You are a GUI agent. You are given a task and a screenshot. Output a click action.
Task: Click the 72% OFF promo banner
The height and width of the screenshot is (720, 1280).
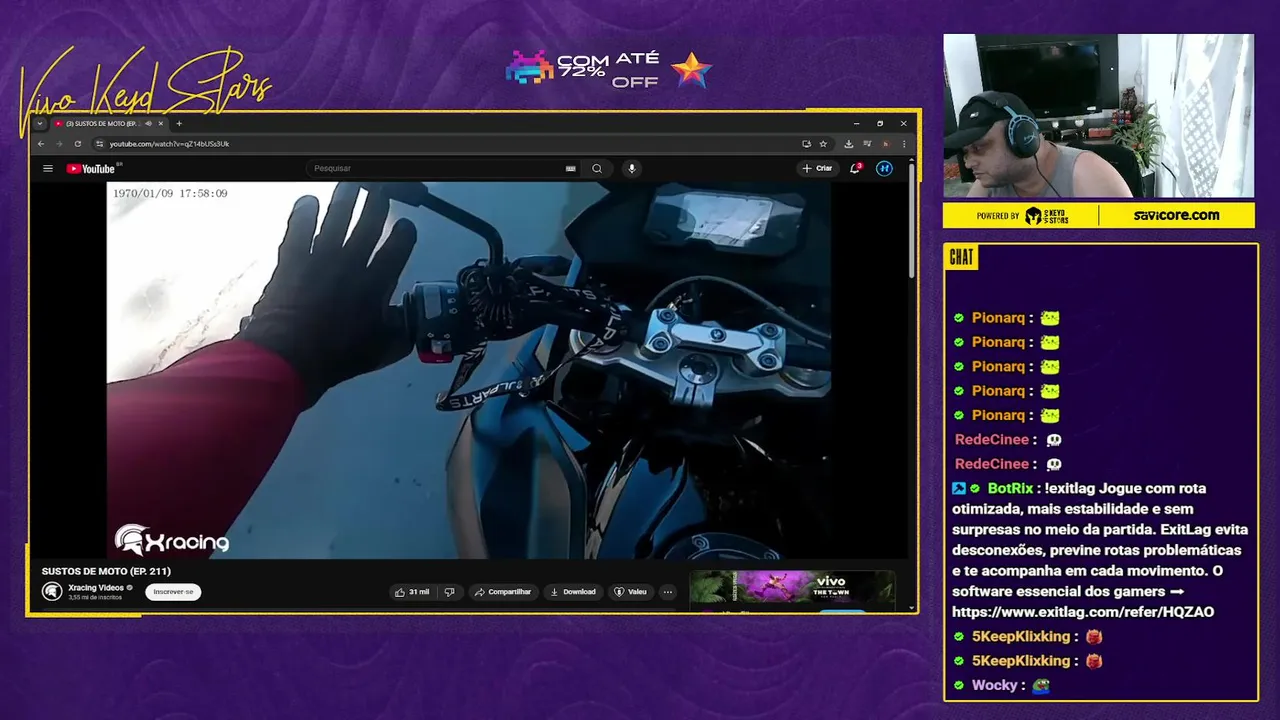pos(608,70)
